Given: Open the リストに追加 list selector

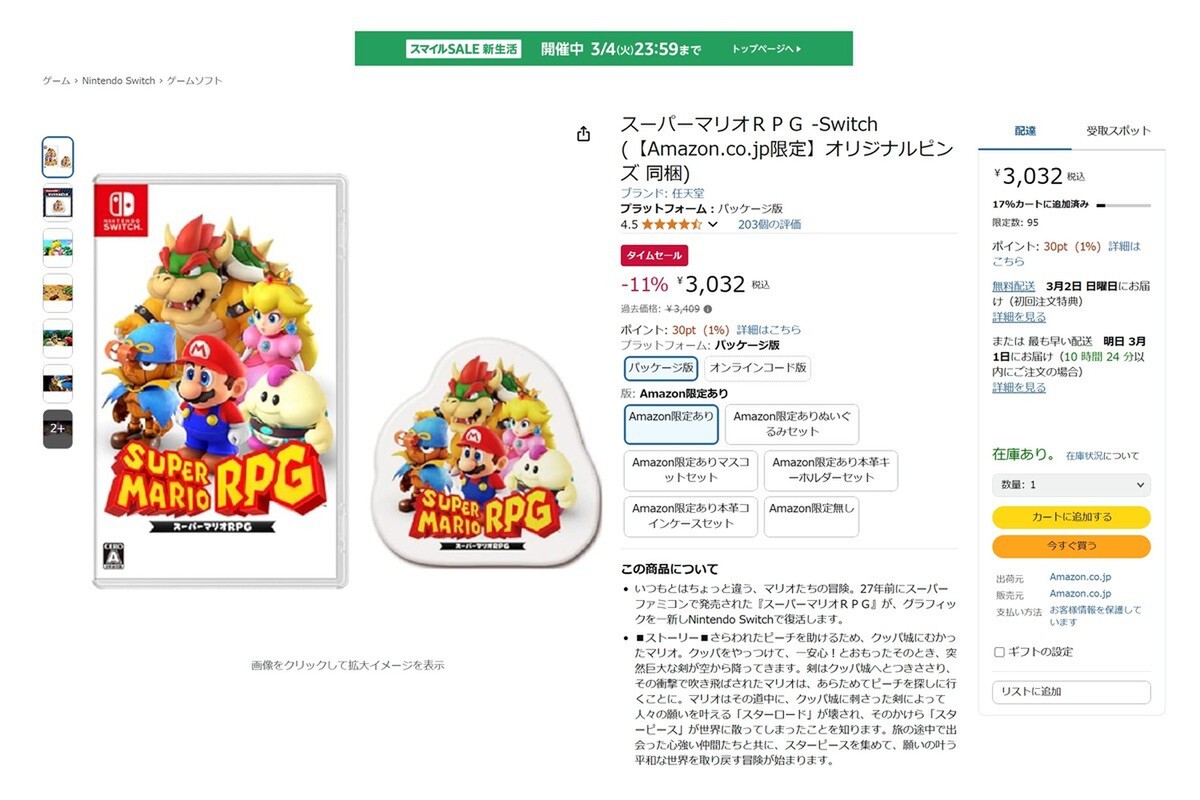Looking at the screenshot, I should [1071, 692].
